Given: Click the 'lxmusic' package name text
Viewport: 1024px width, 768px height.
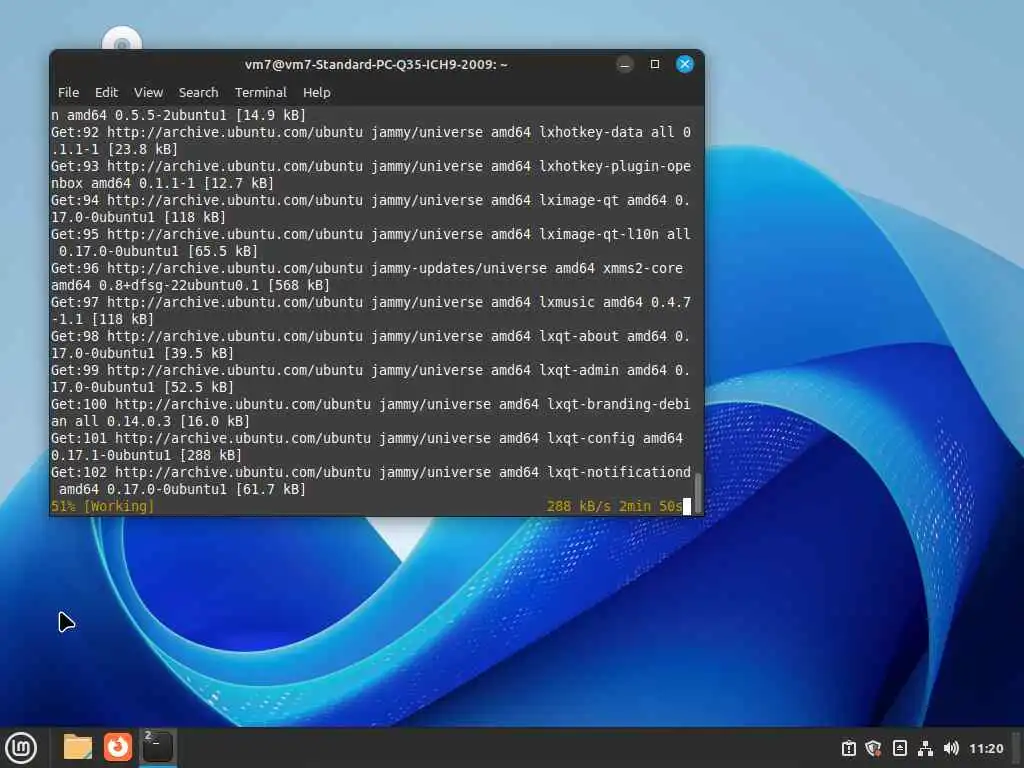Looking at the screenshot, I should tap(567, 302).
